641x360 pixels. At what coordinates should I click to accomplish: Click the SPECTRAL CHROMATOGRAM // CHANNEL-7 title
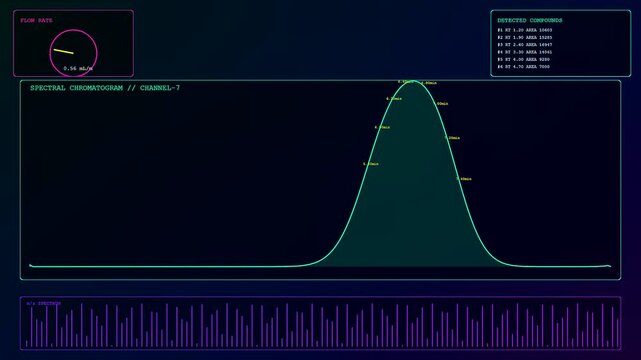[105, 88]
